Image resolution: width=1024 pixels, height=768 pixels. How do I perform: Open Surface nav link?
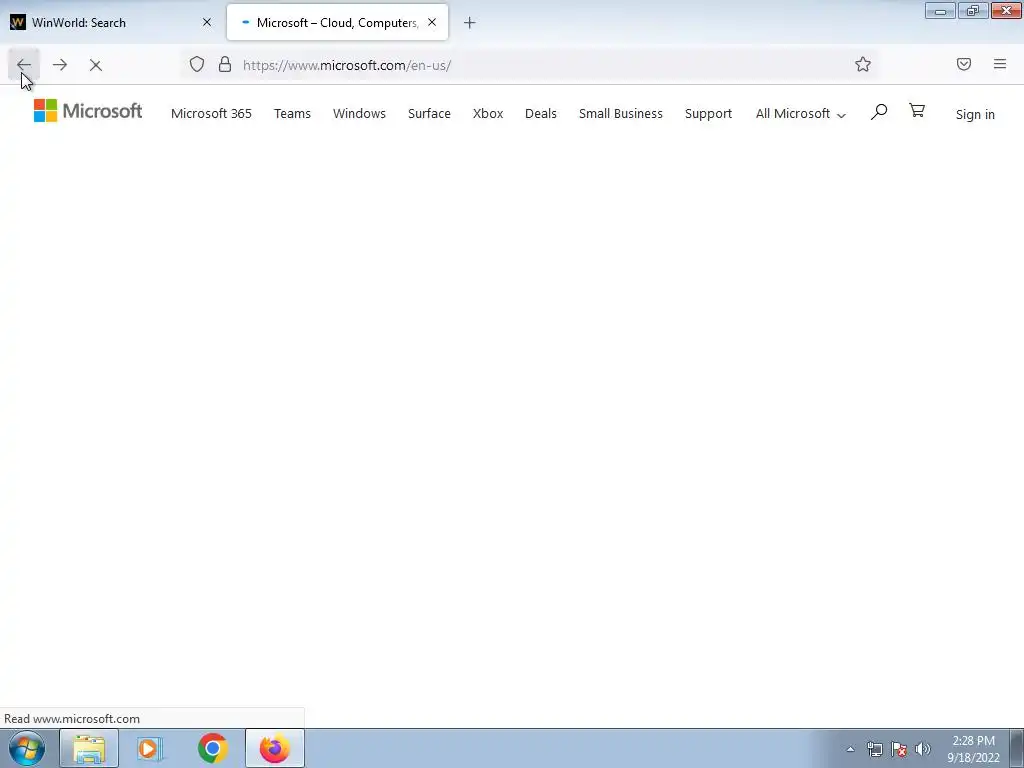tap(429, 114)
